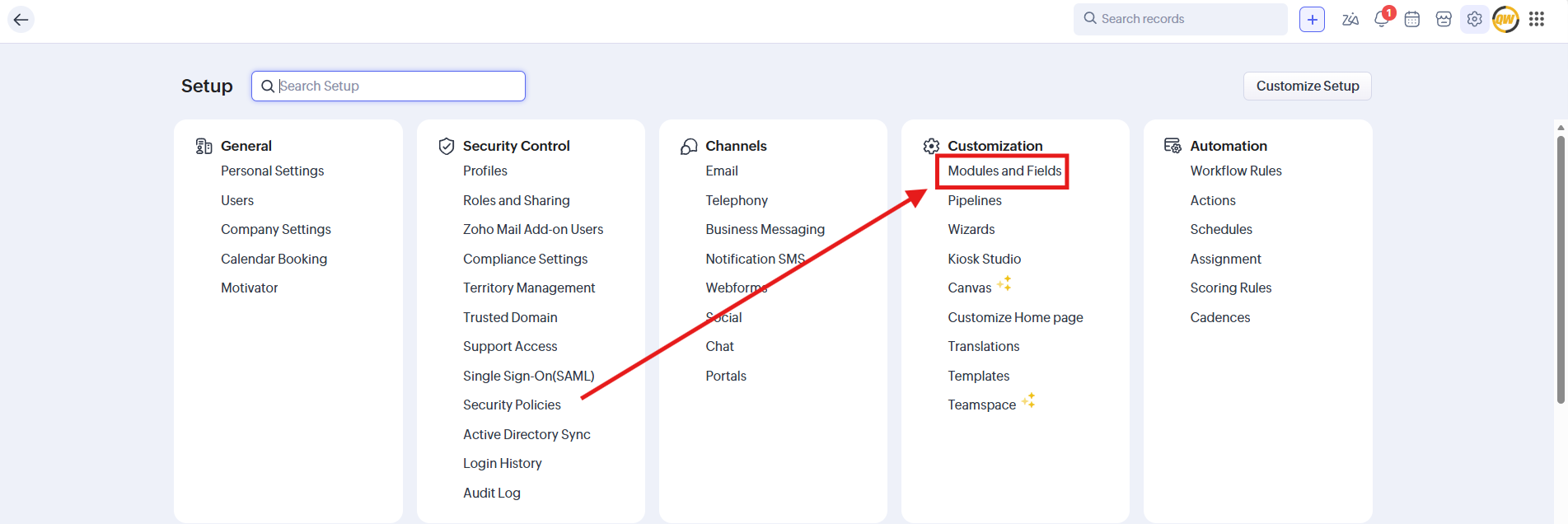Open Trusted Domain
Screen dimensions: 1568x524
point(510,317)
